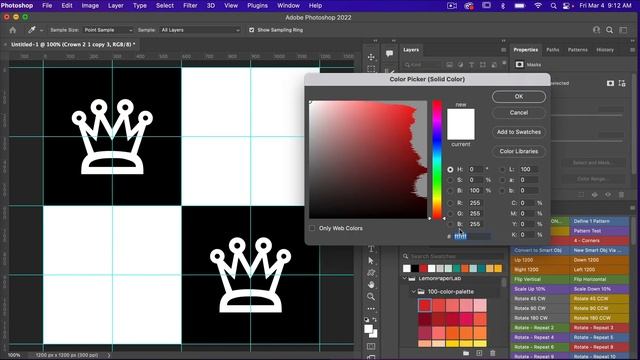Choose the first red 100-color-palette swatch

pos(425,305)
